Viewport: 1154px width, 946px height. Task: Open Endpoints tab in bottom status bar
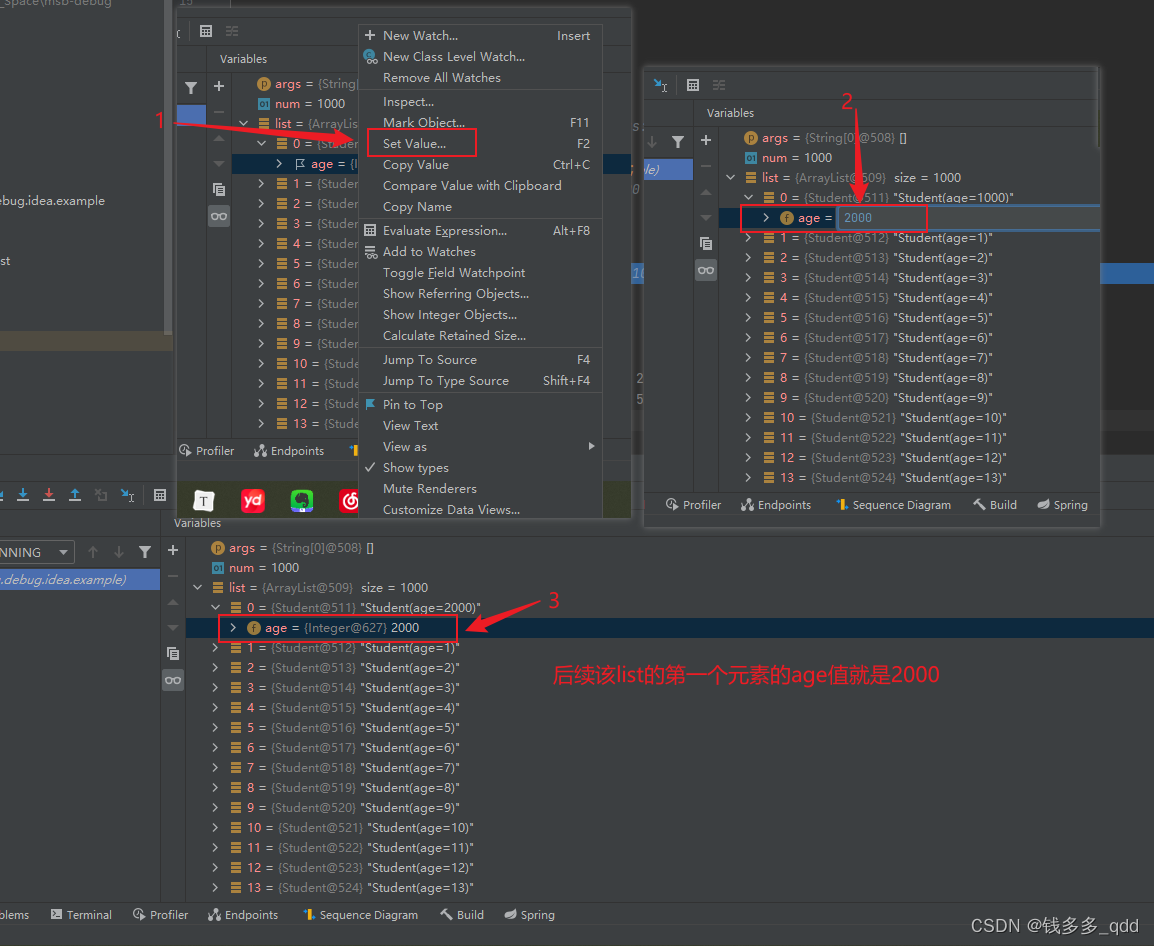(x=243, y=915)
